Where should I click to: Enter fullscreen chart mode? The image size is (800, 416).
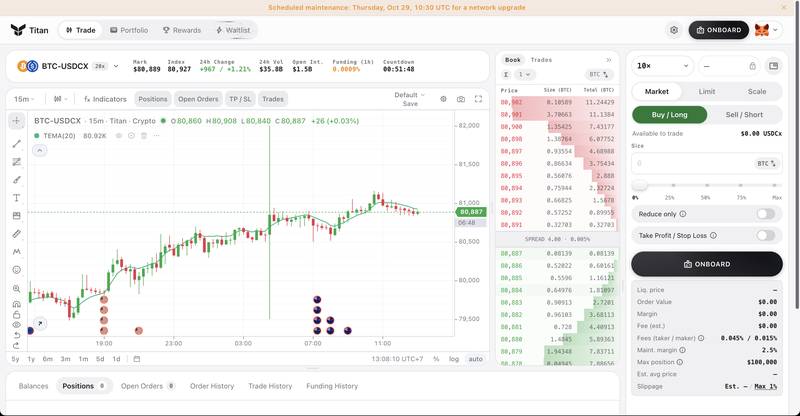click(x=478, y=99)
